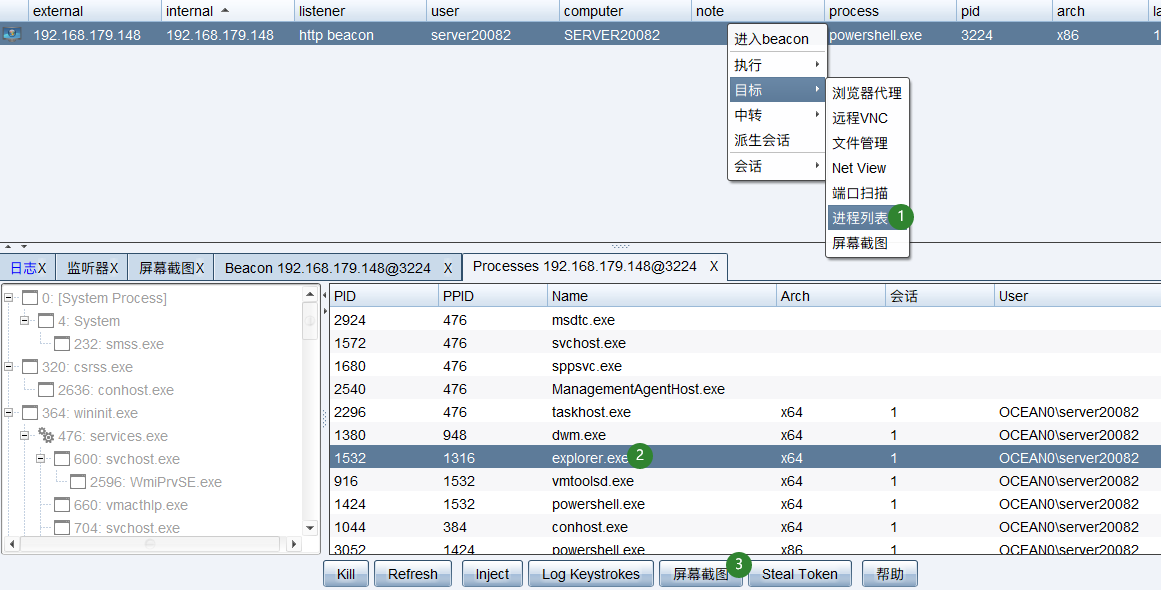Collapse the 600: svchost.exe node
The width and height of the screenshot is (1161, 590).
(41, 459)
